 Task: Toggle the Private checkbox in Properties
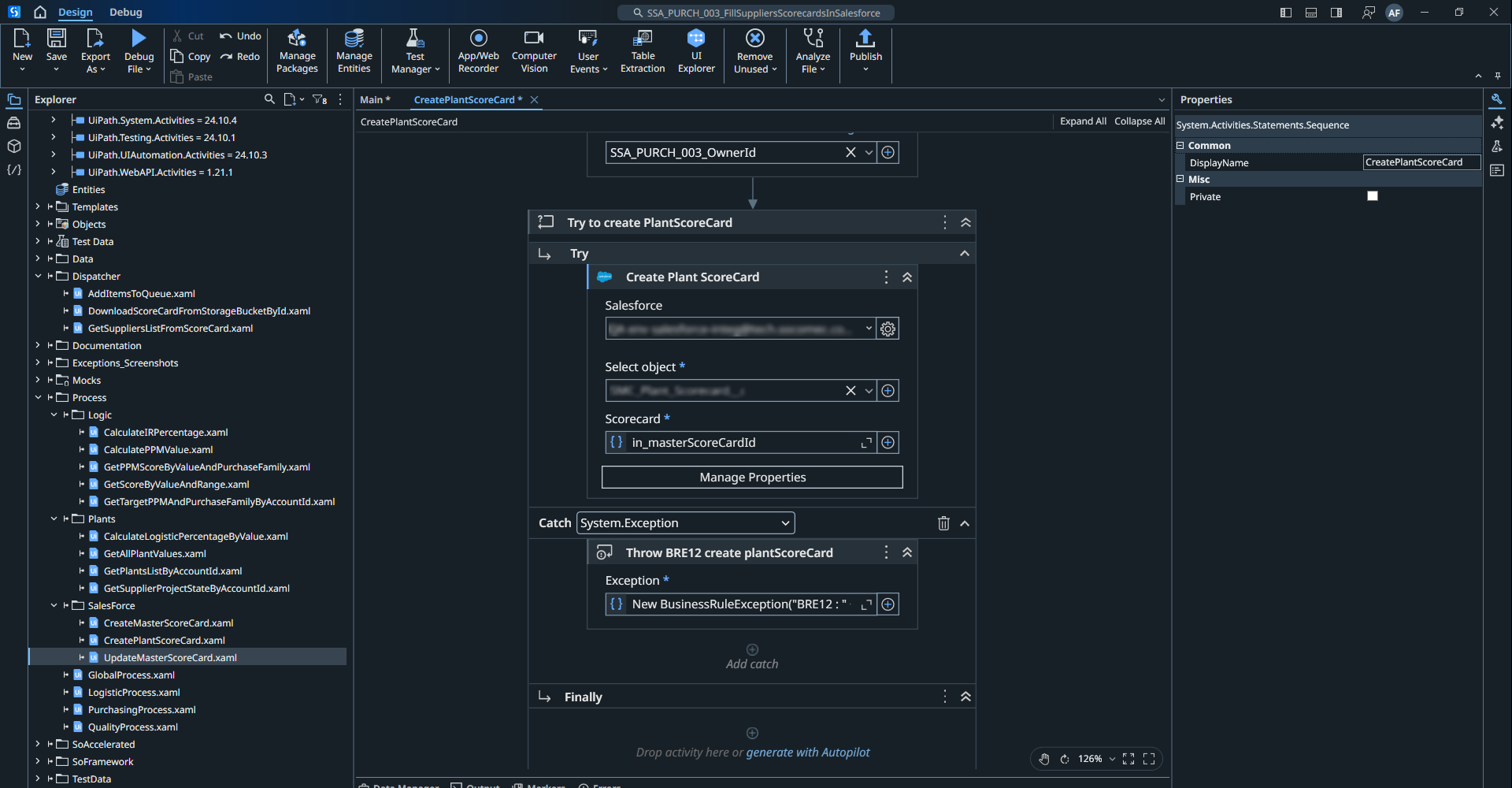coord(1373,196)
